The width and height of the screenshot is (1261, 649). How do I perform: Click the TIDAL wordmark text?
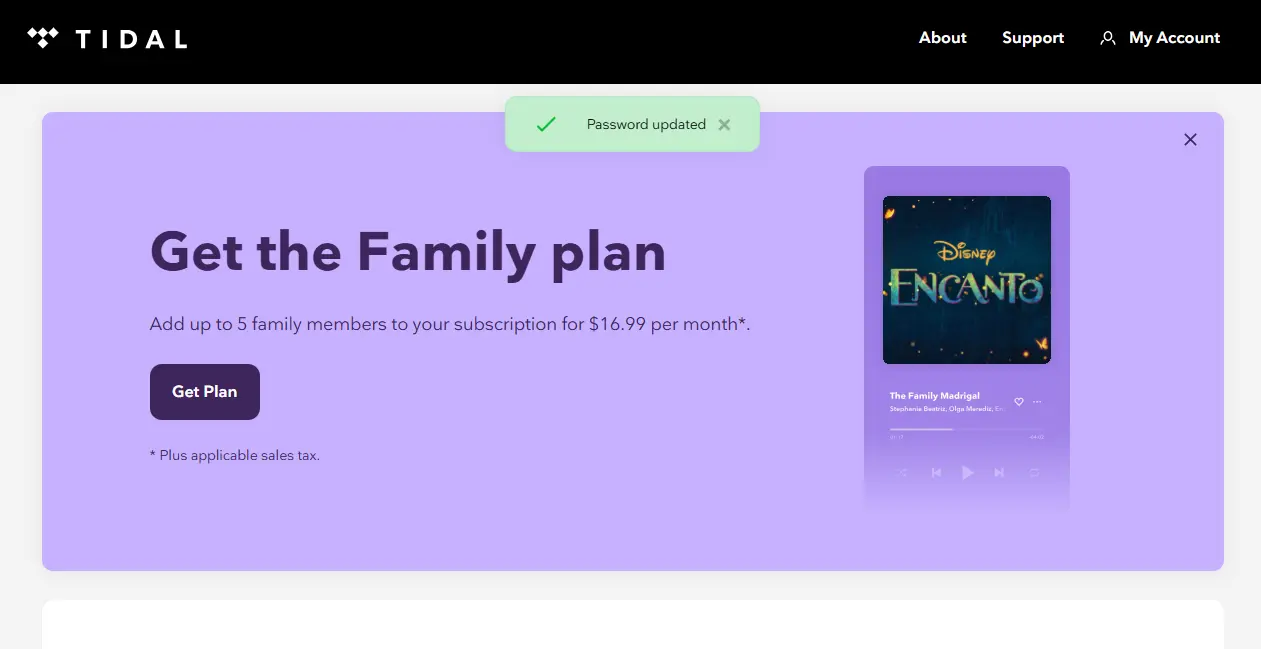[x=132, y=39]
